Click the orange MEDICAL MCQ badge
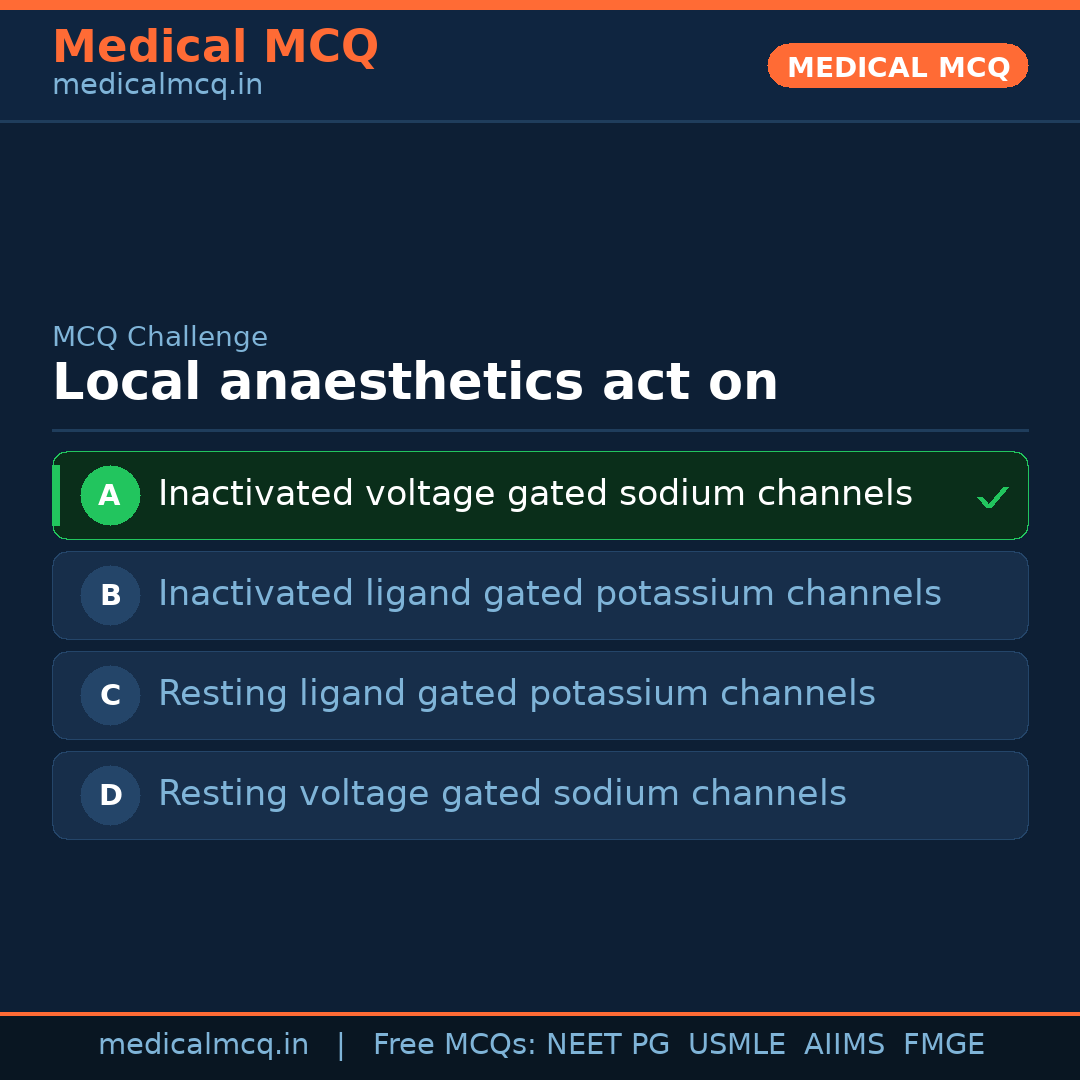1080x1080 pixels. [x=897, y=66]
